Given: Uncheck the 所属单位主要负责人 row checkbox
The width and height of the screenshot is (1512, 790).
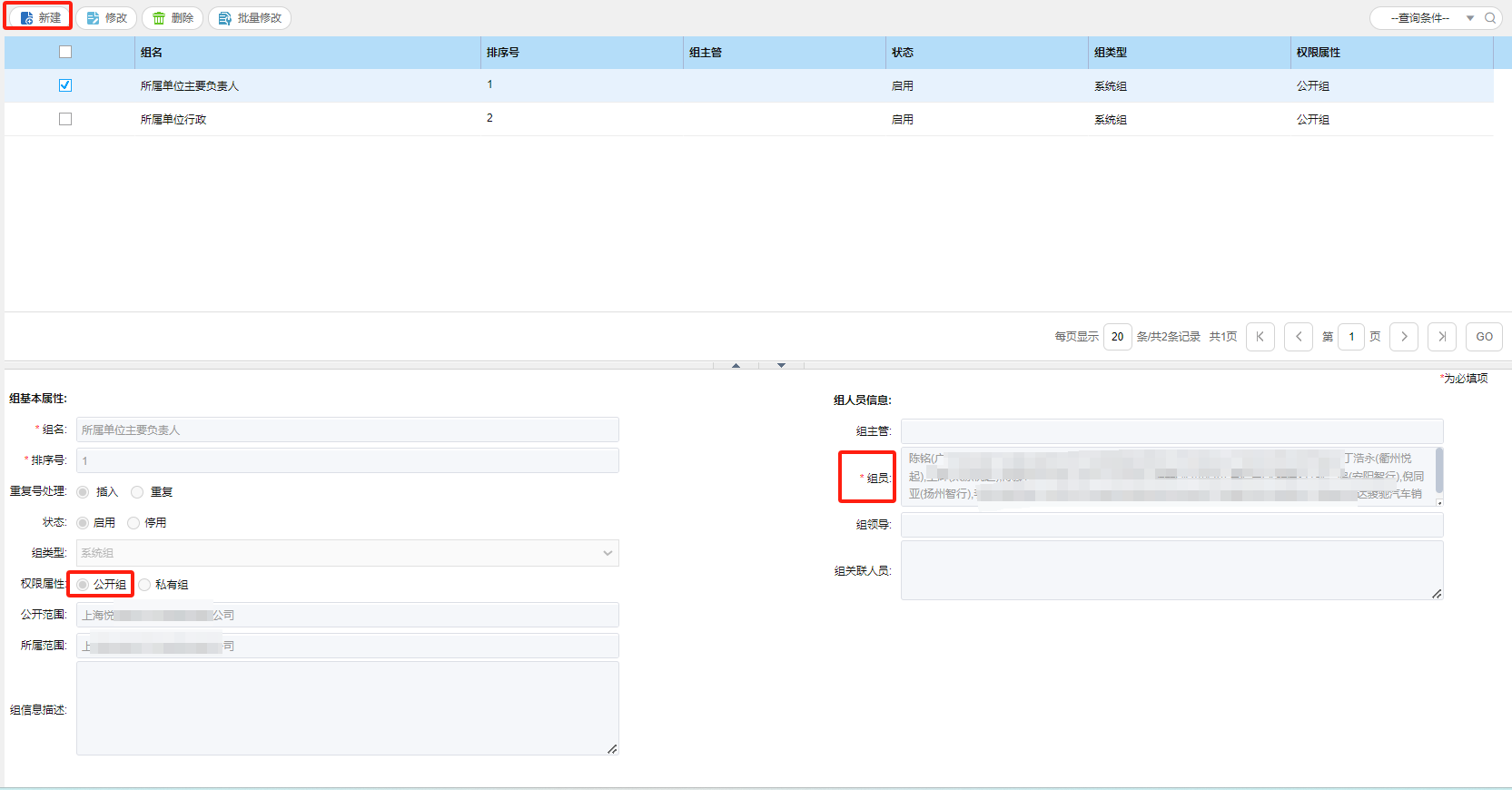Looking at the screenshot, I should [x=65, y=85].
